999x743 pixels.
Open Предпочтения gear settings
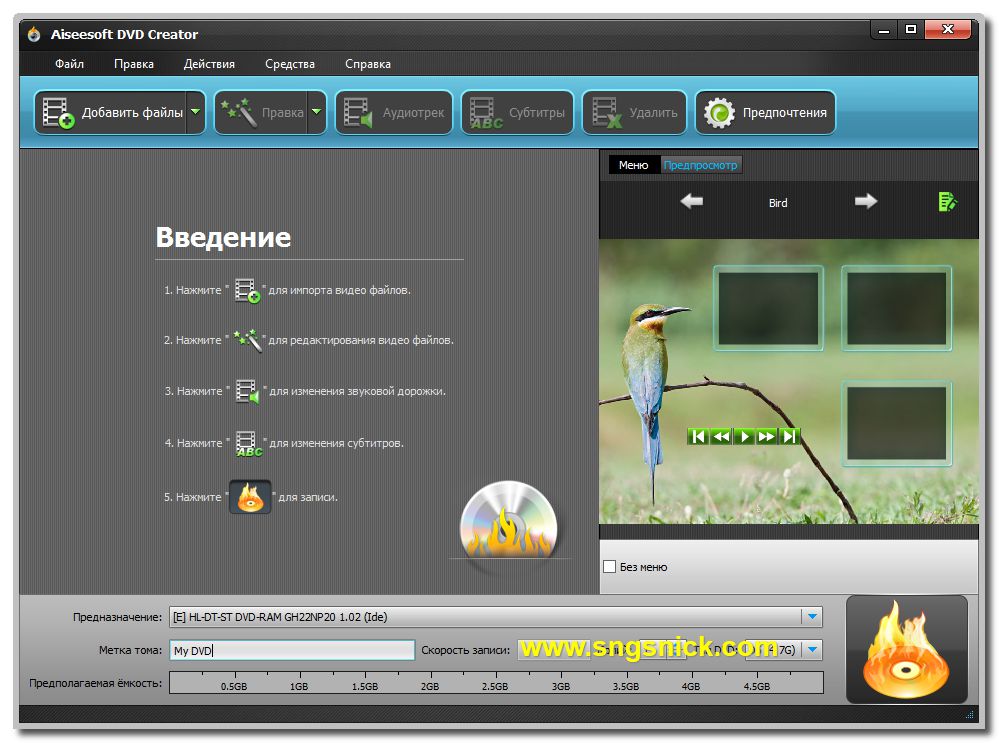pos(765,113)
